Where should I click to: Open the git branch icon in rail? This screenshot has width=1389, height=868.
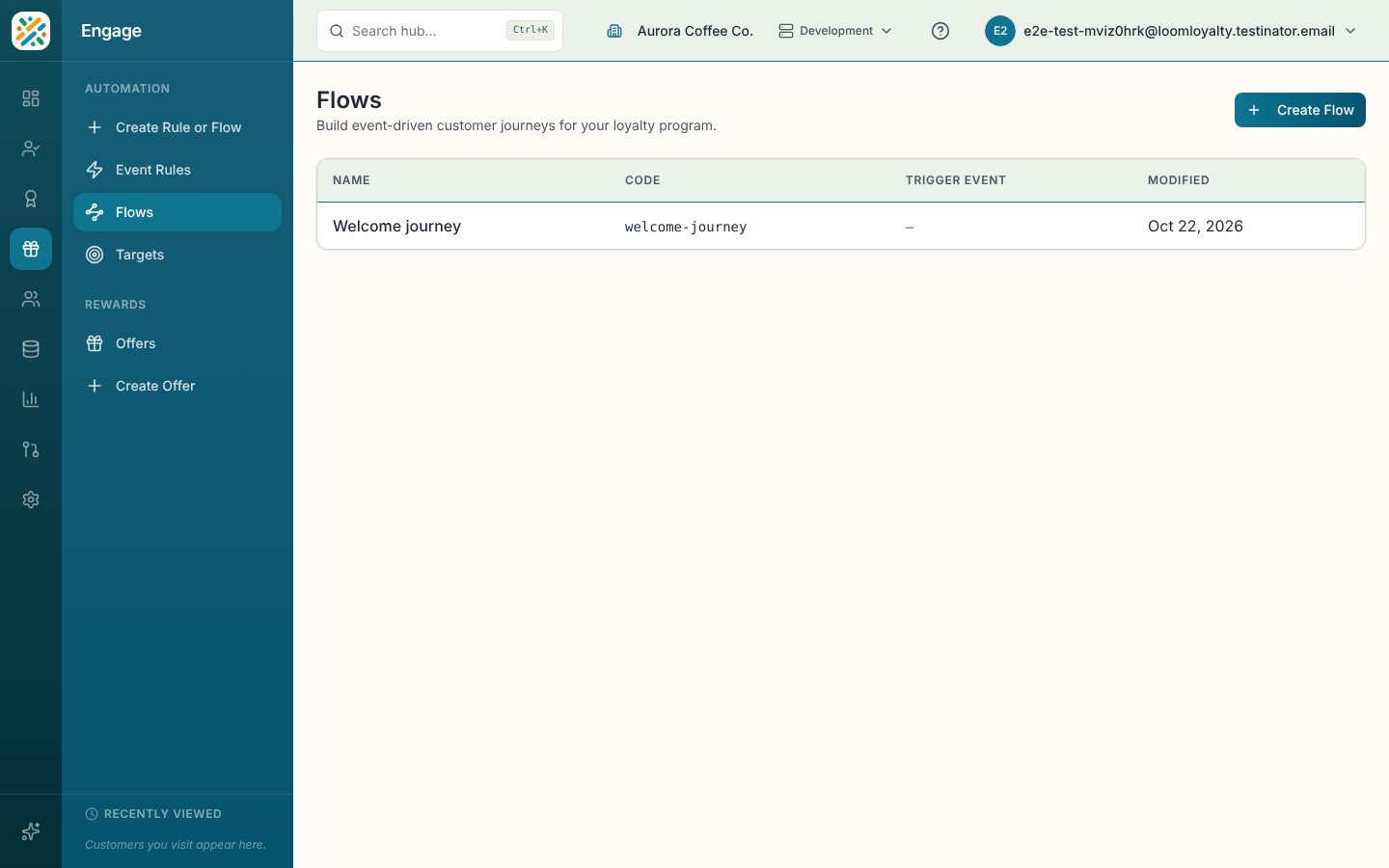[x=31, y=449]
